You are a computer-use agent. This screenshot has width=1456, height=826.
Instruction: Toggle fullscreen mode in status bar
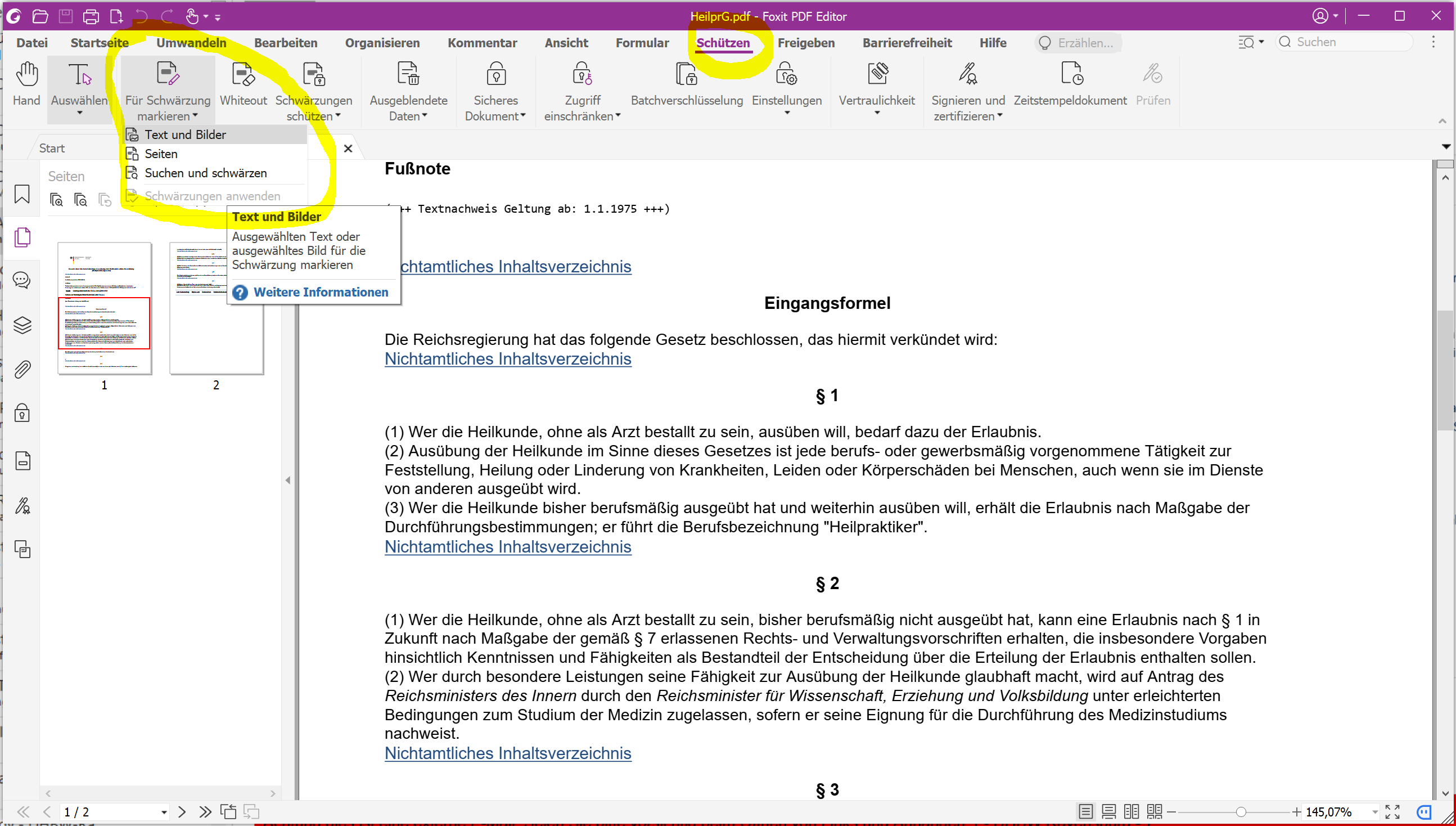click(x=1392, y=812)
